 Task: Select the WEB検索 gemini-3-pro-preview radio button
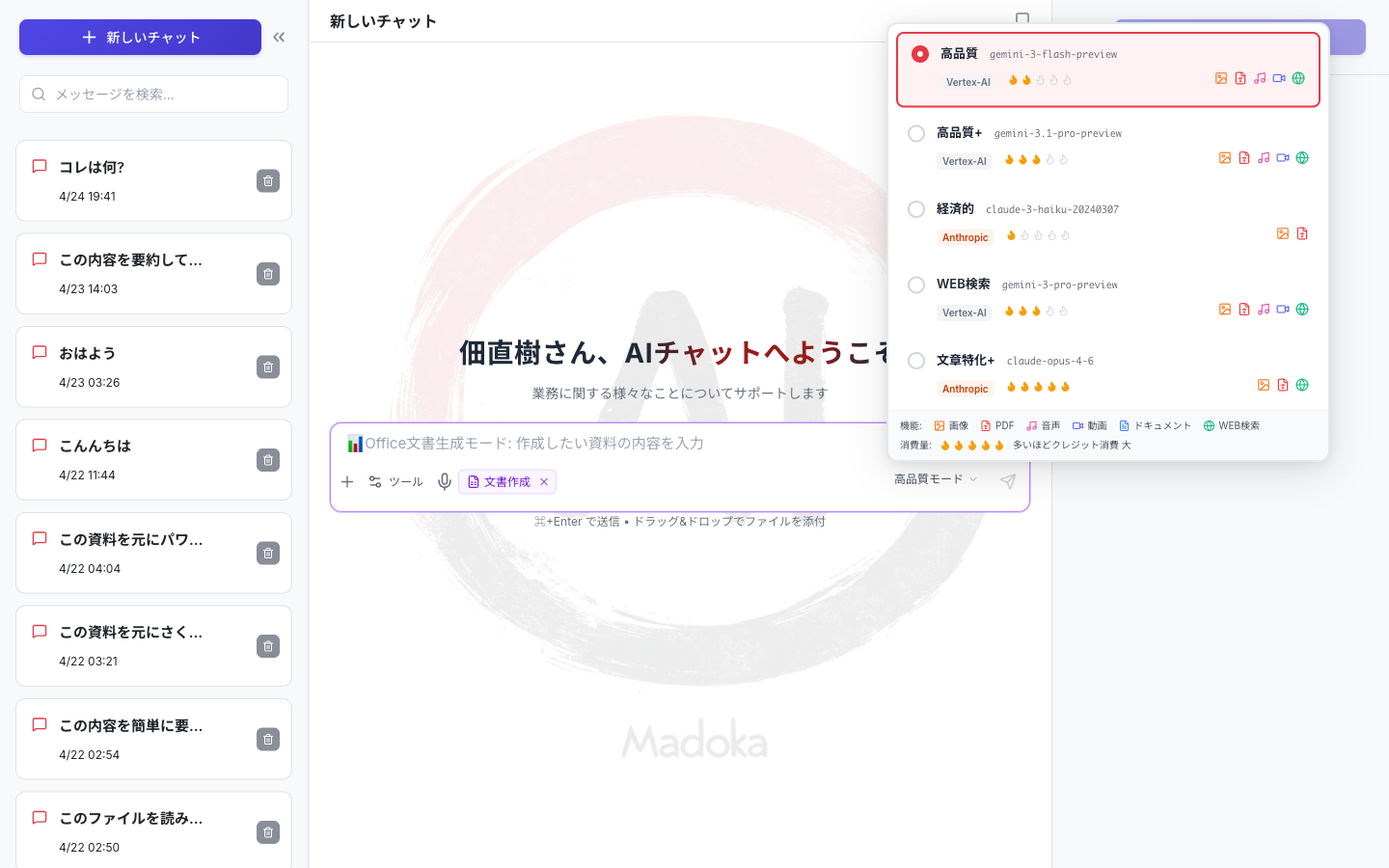pos(916,285)
